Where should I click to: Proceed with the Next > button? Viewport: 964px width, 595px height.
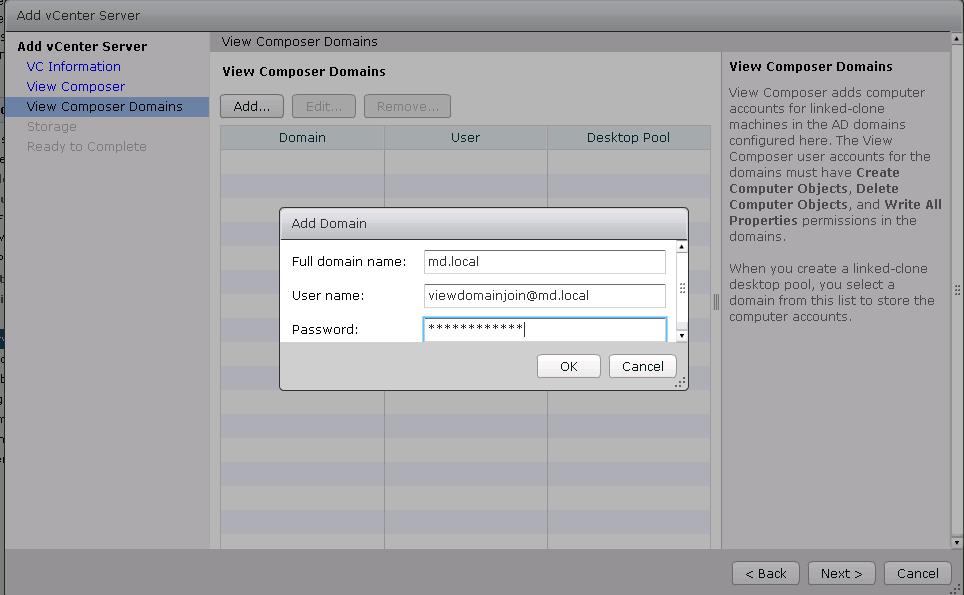click(841, 573)
